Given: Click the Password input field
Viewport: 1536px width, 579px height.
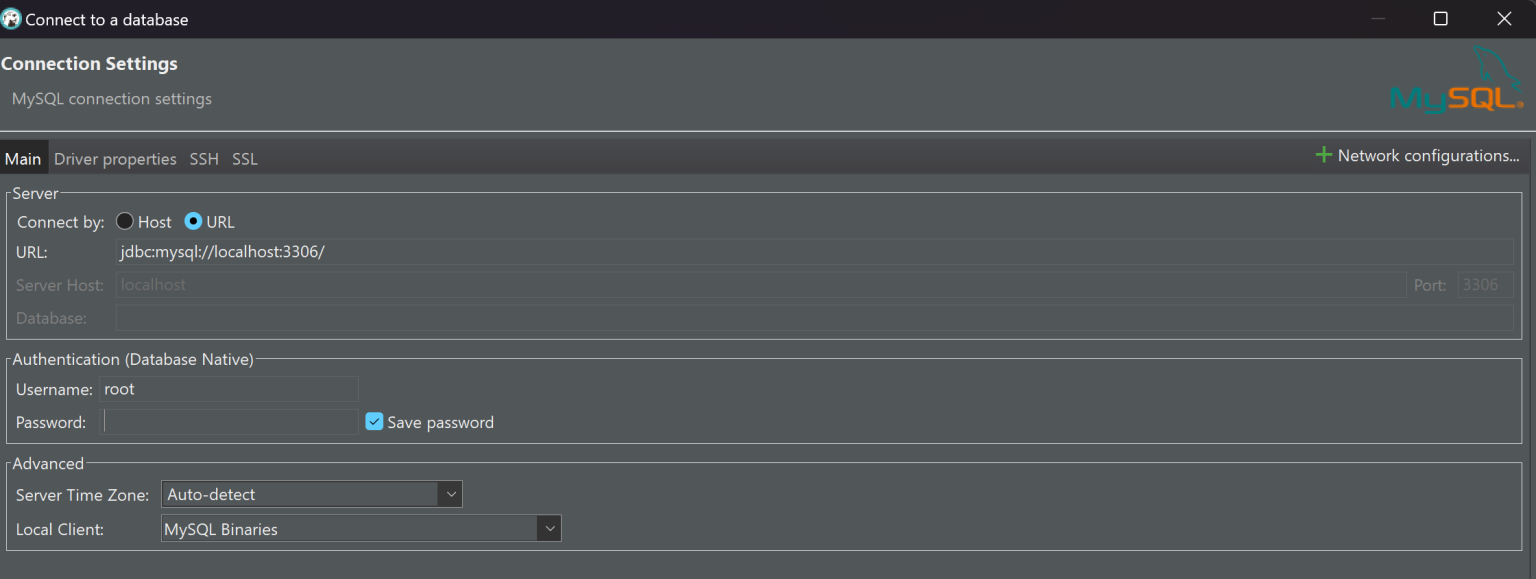Looking at the screenshot, I should 230,421.
